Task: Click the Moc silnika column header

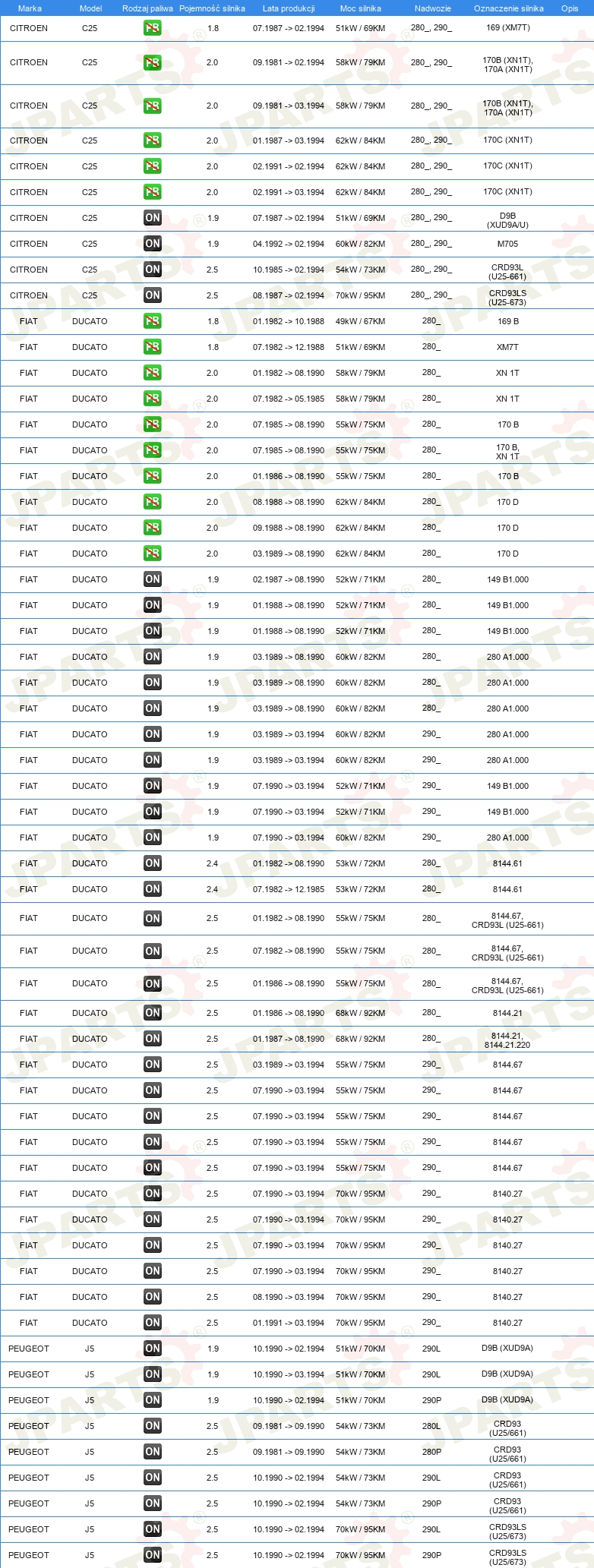Action: pyautogui.click(x=361, y=8)
